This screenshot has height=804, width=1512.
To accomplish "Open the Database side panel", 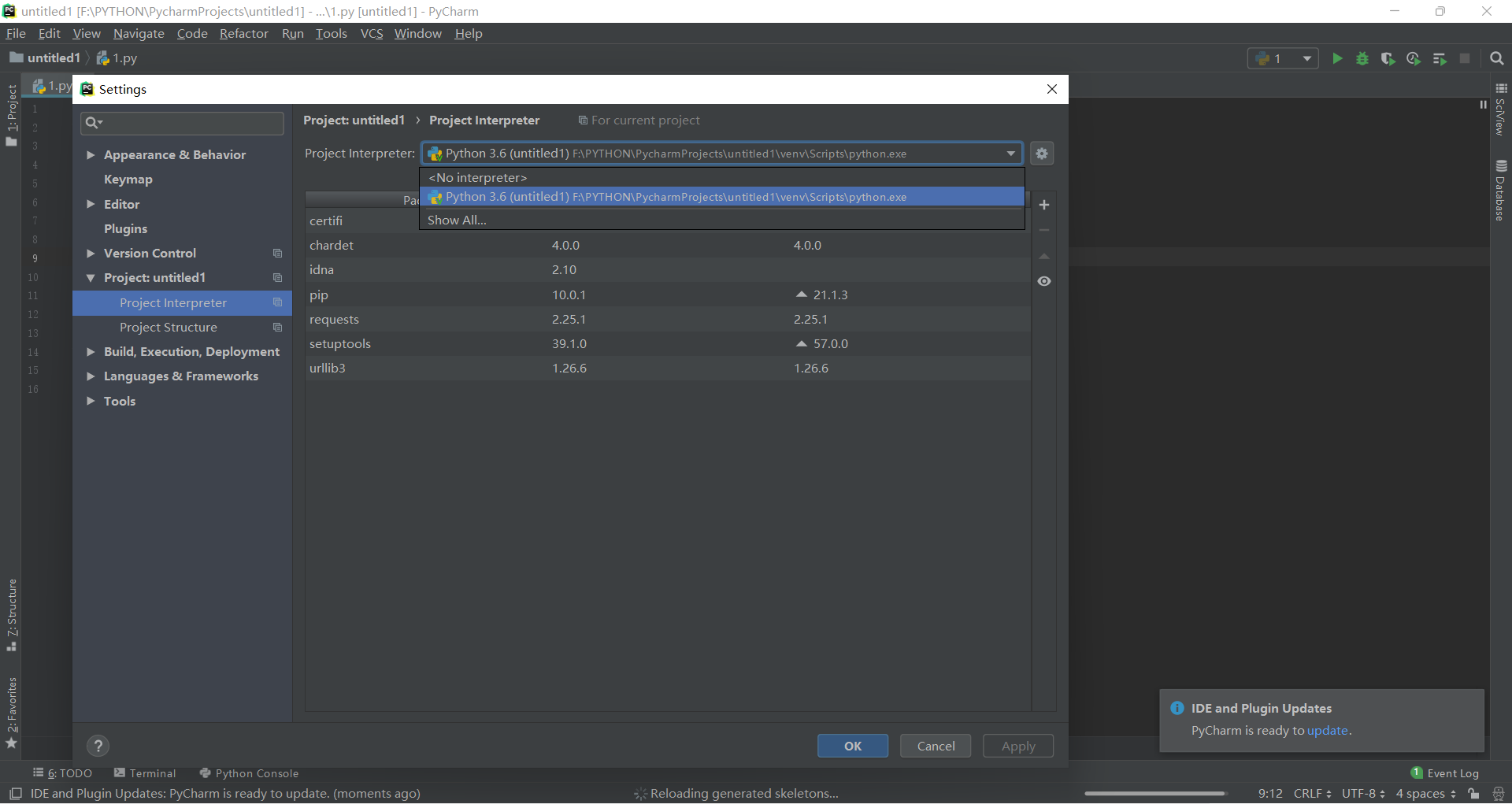I will 1501,191.
